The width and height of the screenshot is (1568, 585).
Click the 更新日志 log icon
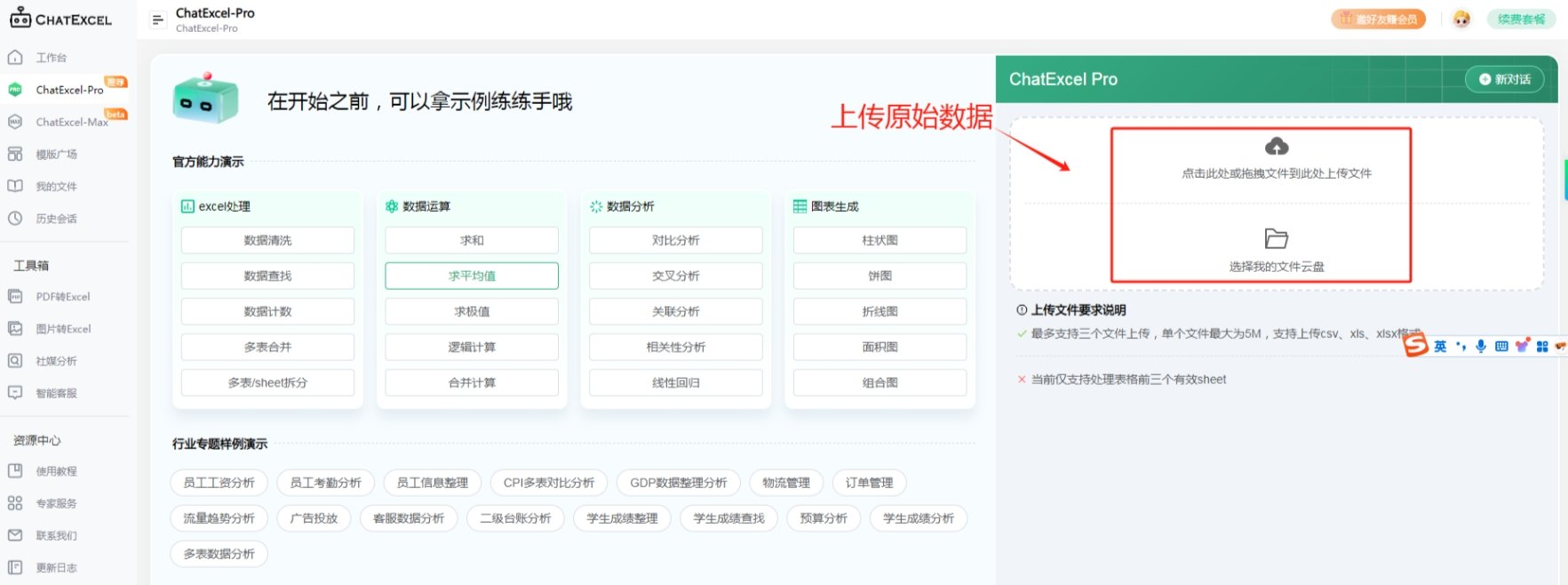coord(15,567)
